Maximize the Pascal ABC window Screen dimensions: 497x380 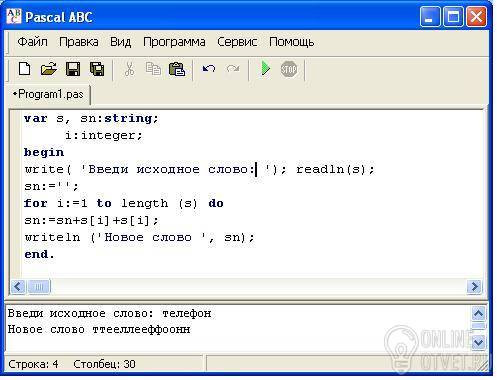(x=453, y=16)
